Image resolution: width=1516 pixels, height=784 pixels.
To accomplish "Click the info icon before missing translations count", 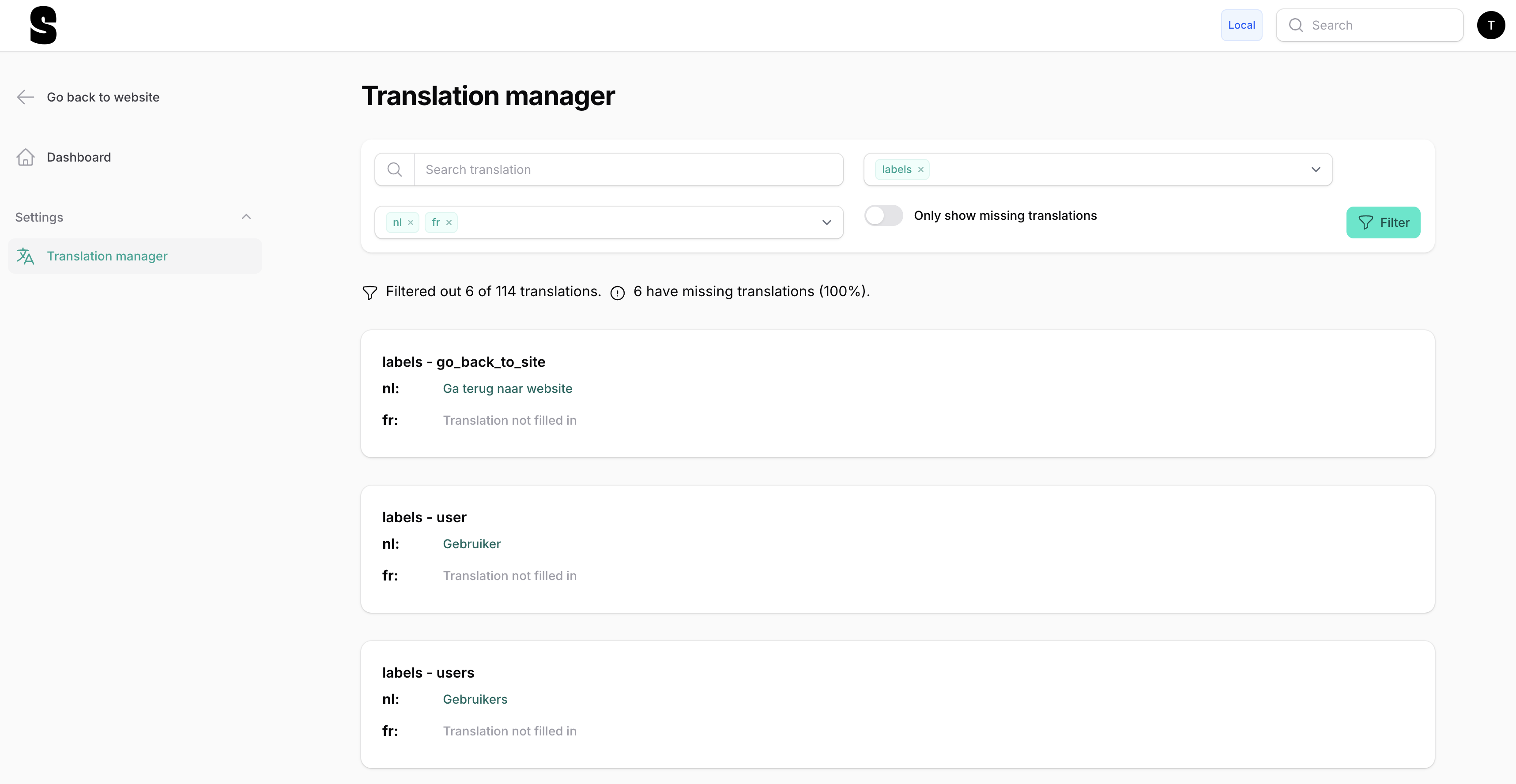I will point(617,293).
